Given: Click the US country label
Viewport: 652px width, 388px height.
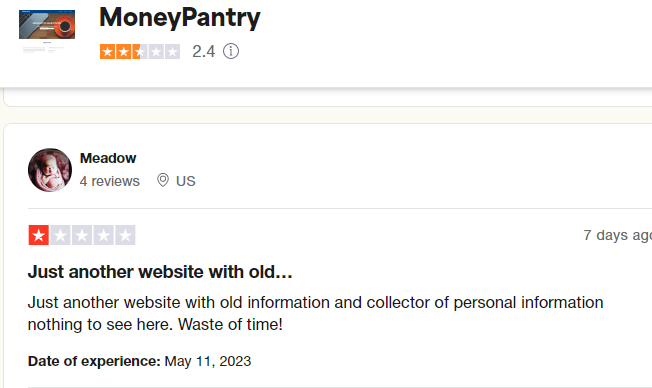Looking at the screenshot, I should pos(185,181).
